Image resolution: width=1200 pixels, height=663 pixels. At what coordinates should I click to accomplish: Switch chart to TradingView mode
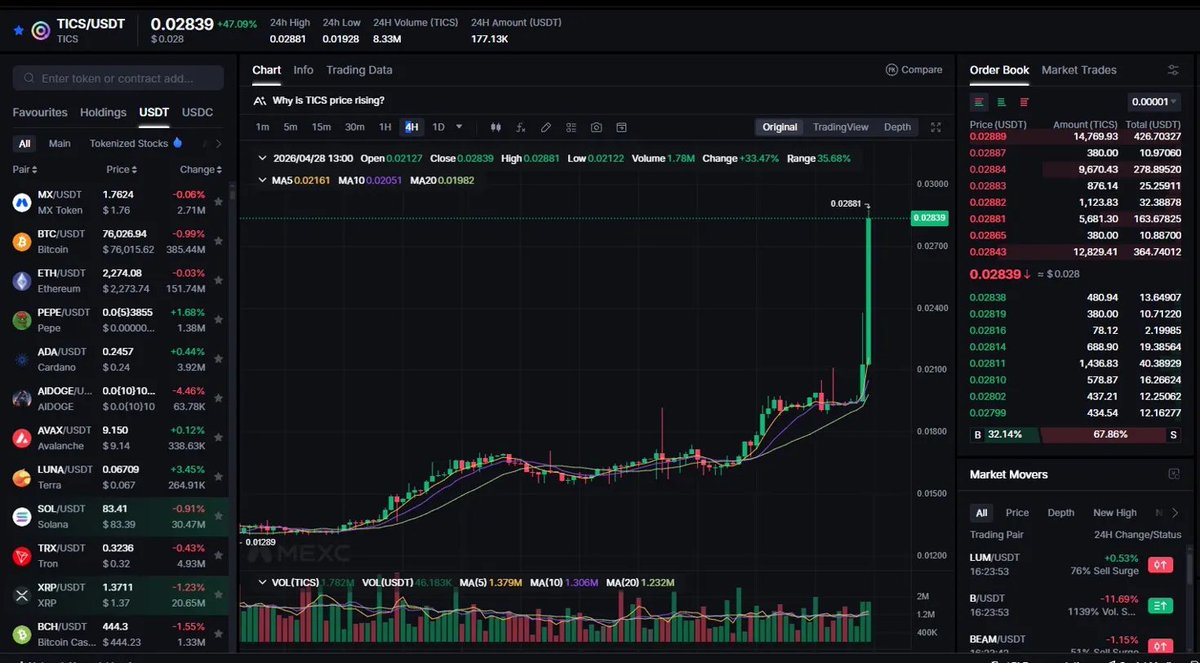tap(841, 127)
